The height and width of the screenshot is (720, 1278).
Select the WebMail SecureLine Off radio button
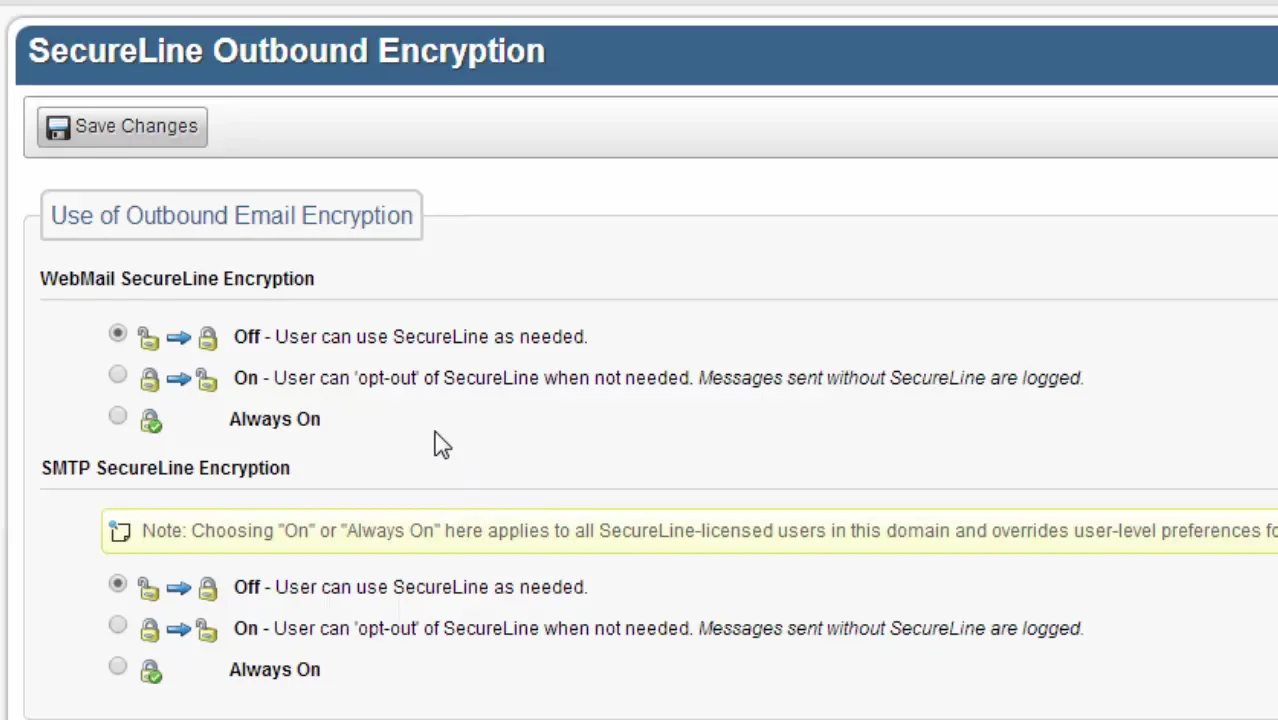click(118, 334)
